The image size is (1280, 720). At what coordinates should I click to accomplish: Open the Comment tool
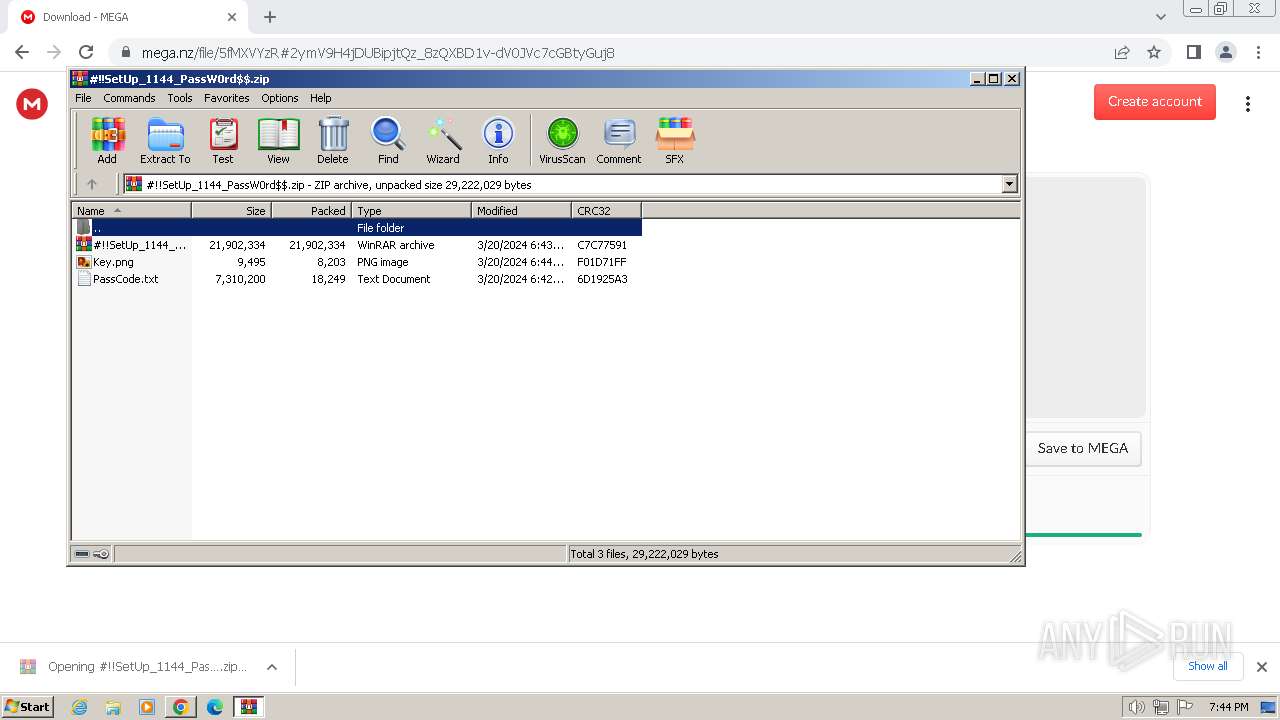619,140
